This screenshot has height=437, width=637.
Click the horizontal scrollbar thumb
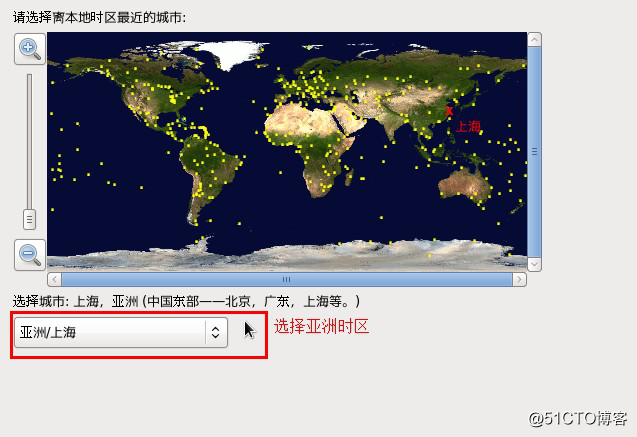[287, 279]
